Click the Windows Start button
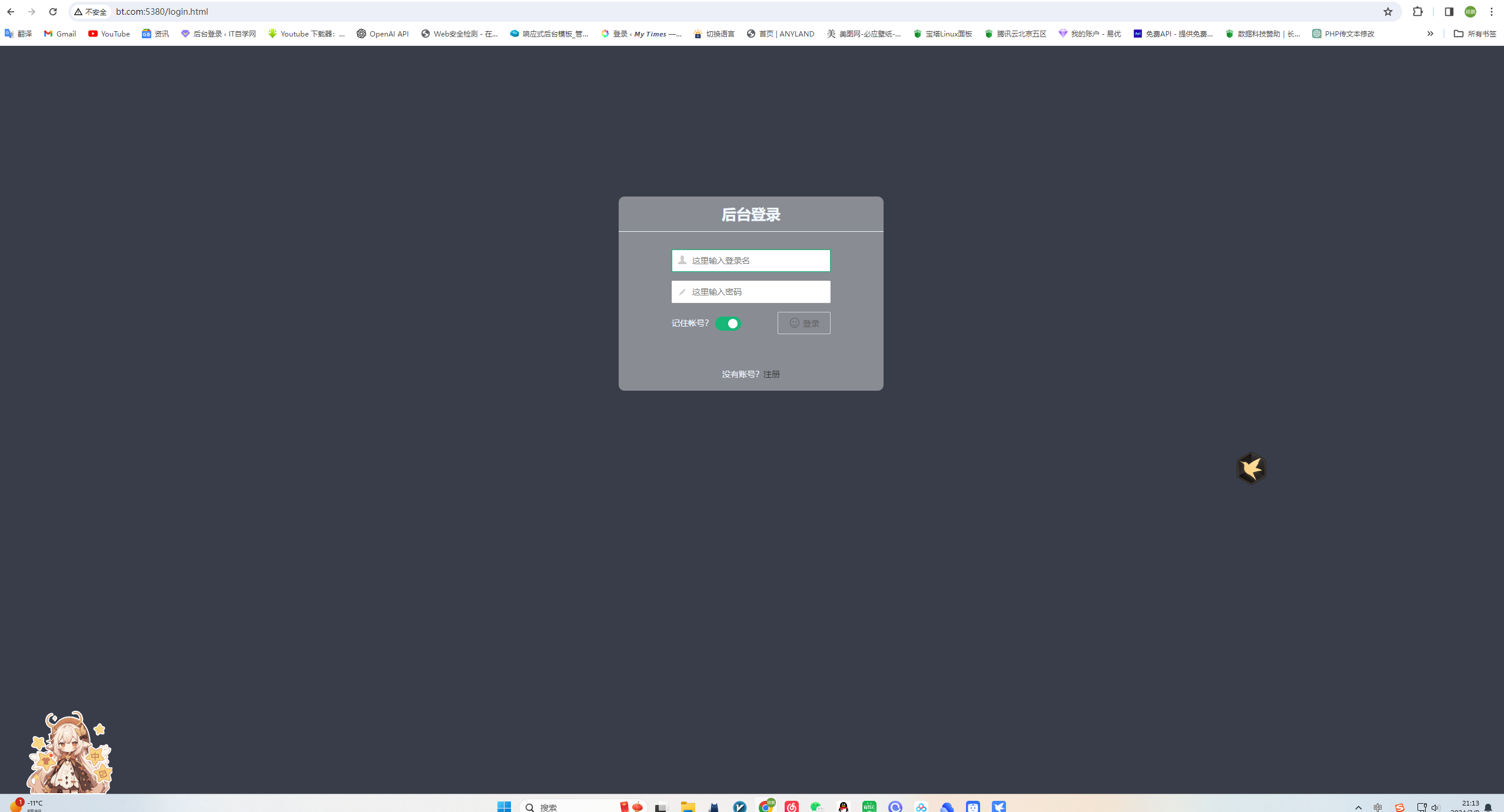Image resolution: width=1504 pixels, height=812 pixels. coord(504,807)
